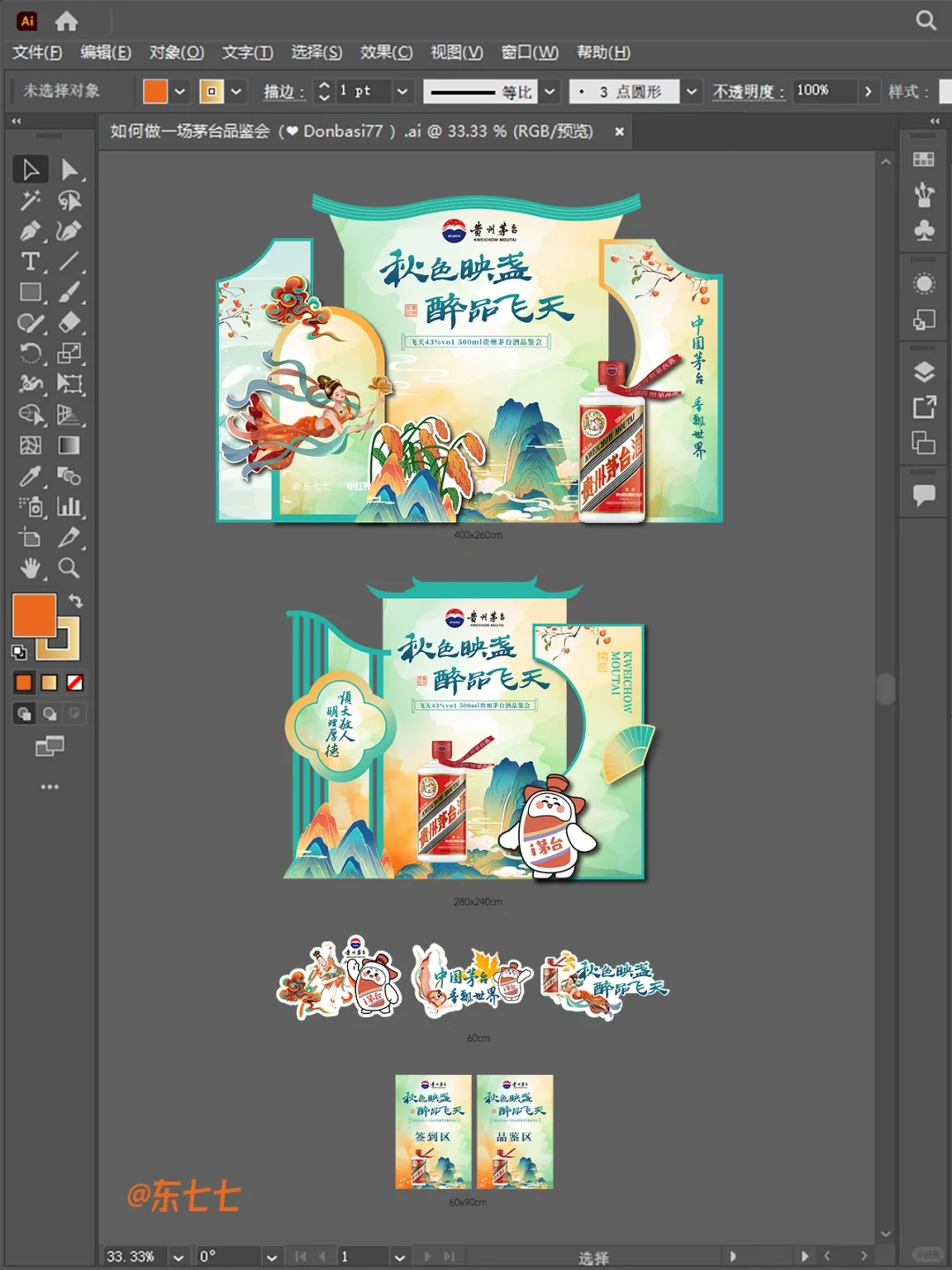The width and height of the screenshot is (952, 1270).
Task: Open the 编辑(E) menu
Action: (x=106, y=52)
